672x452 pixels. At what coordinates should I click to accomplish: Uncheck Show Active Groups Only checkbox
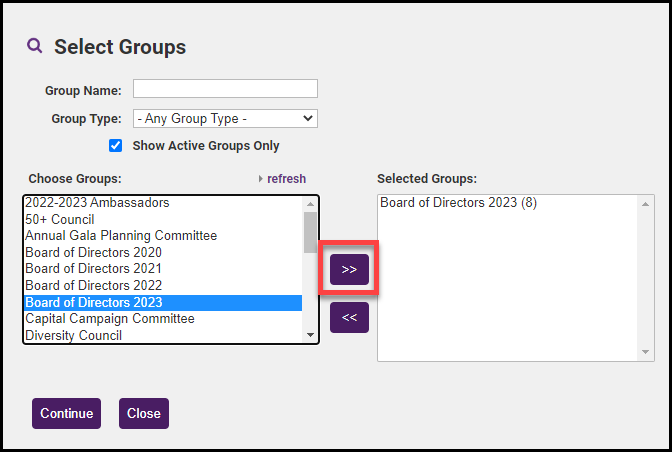coord(115,146)
